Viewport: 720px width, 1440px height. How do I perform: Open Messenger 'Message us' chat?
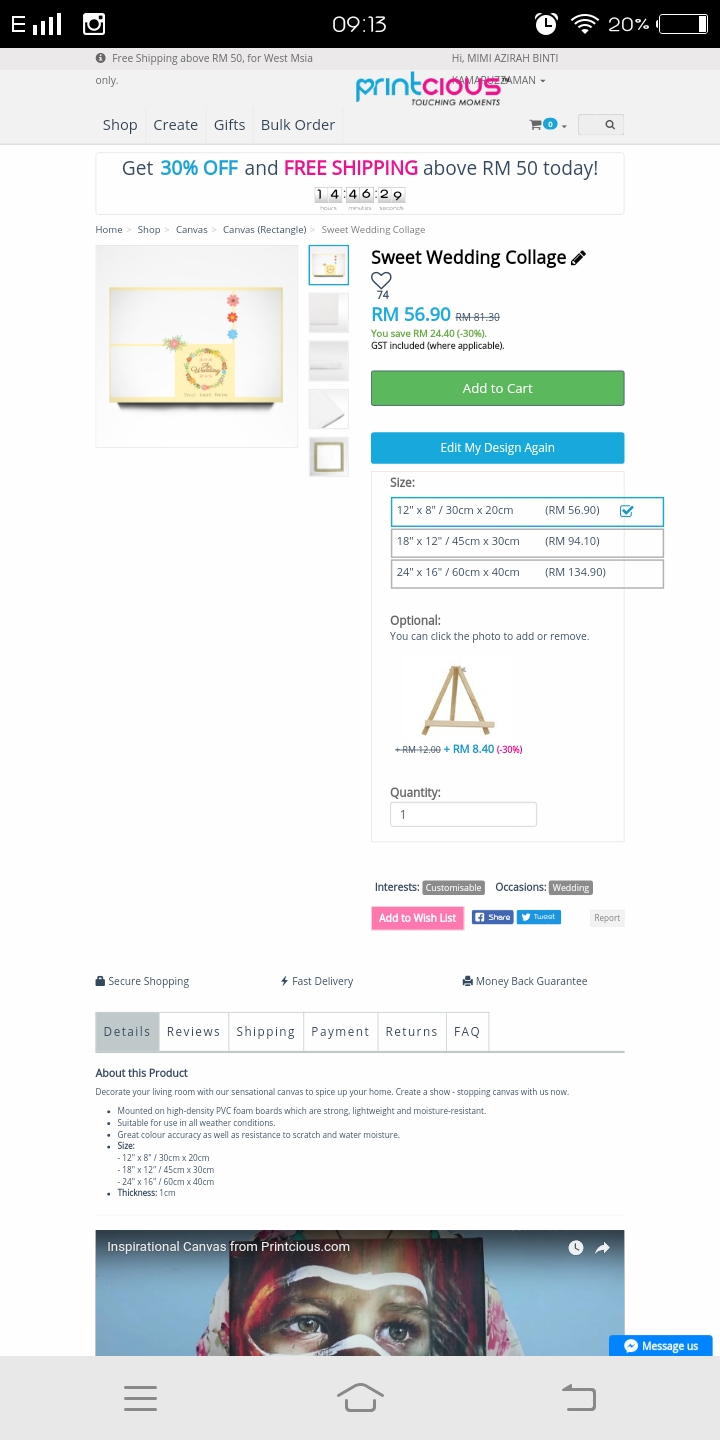click(x=661, y=1346)
